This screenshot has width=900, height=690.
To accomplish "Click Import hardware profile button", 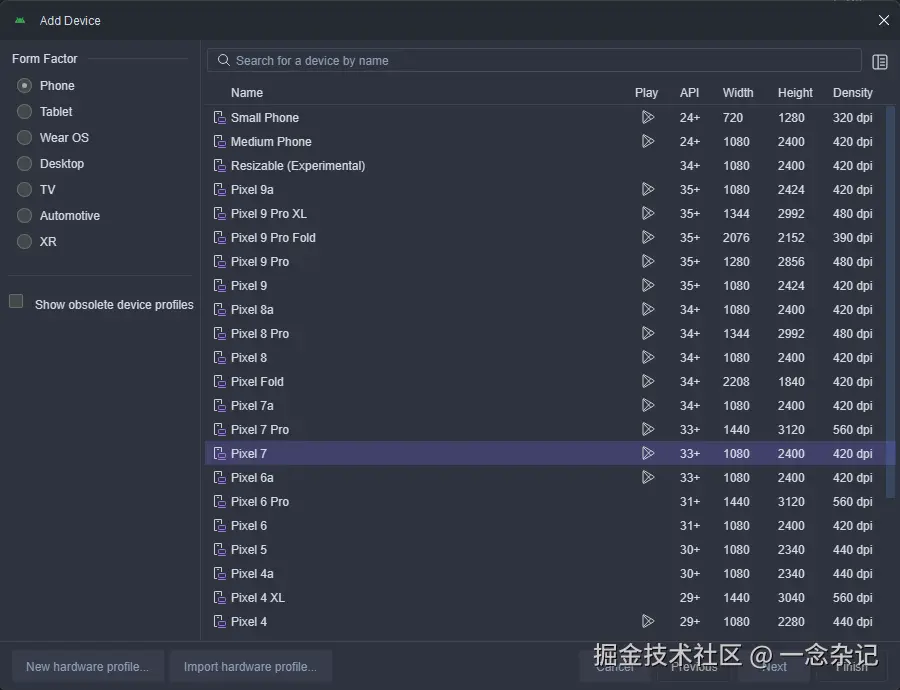I will coord(250,666).
